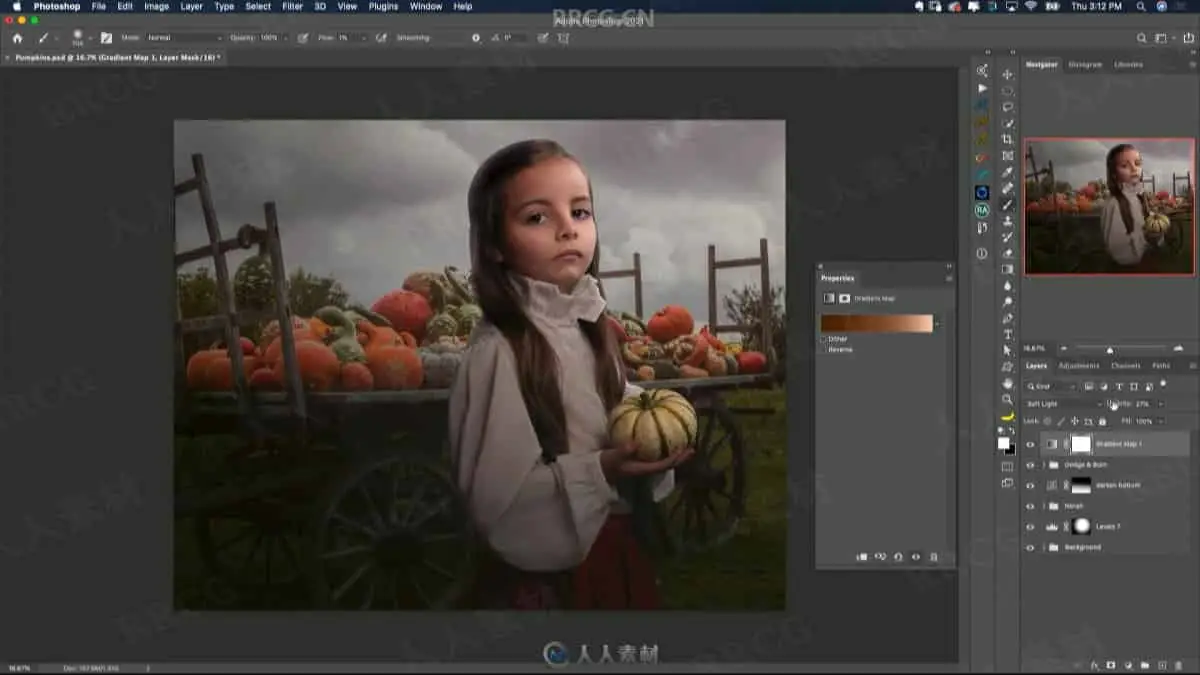The height and width of the screenshot is (675, 1200).
Task: Click the gradient bar in Properties
Action: click(x=876, y=323)
